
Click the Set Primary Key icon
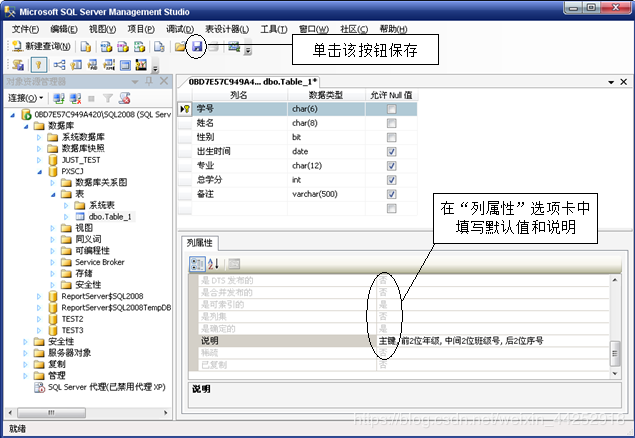point(38,66)
